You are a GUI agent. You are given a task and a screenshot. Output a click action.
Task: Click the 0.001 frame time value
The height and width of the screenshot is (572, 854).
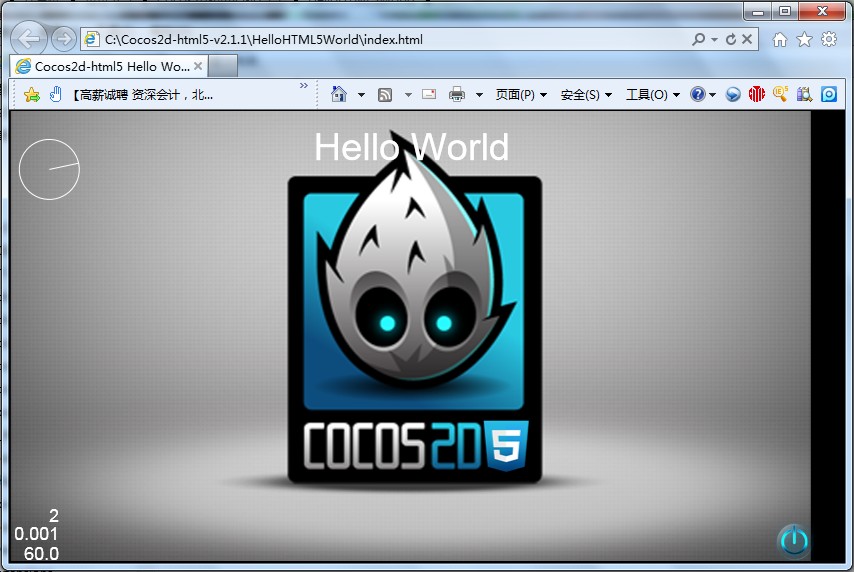click(36, 534)
